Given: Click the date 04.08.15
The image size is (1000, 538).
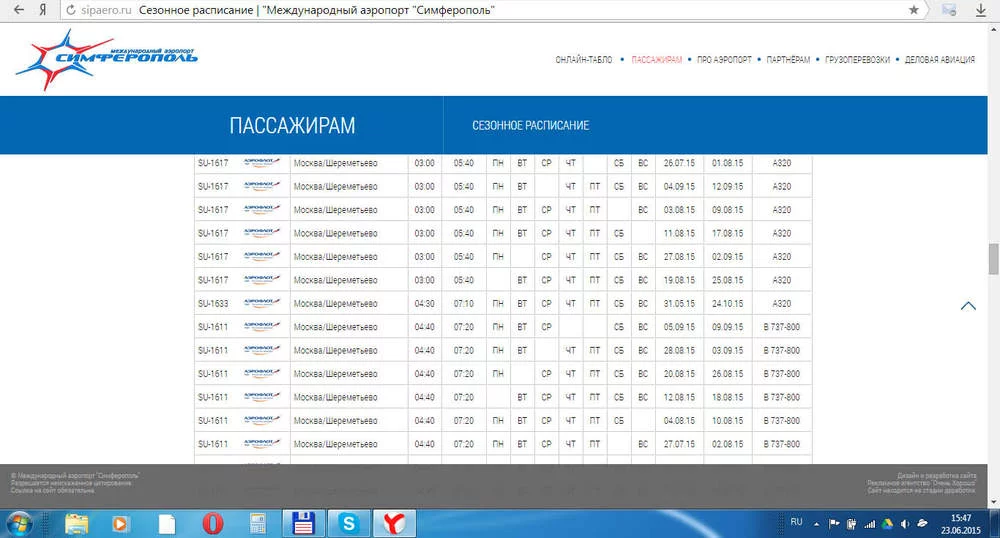Looking at the screenshot, I should click(x=679, y=421).
